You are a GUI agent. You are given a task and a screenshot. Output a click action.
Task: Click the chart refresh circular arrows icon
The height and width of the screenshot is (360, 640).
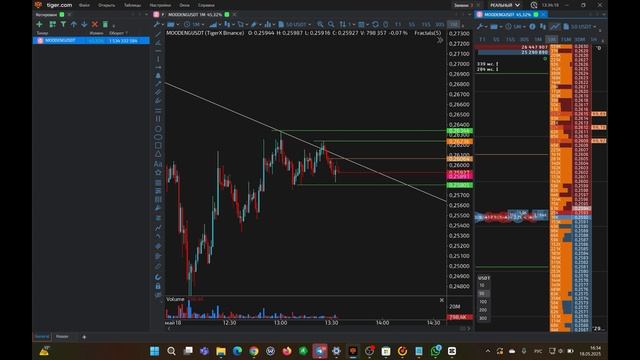(375, 24)
